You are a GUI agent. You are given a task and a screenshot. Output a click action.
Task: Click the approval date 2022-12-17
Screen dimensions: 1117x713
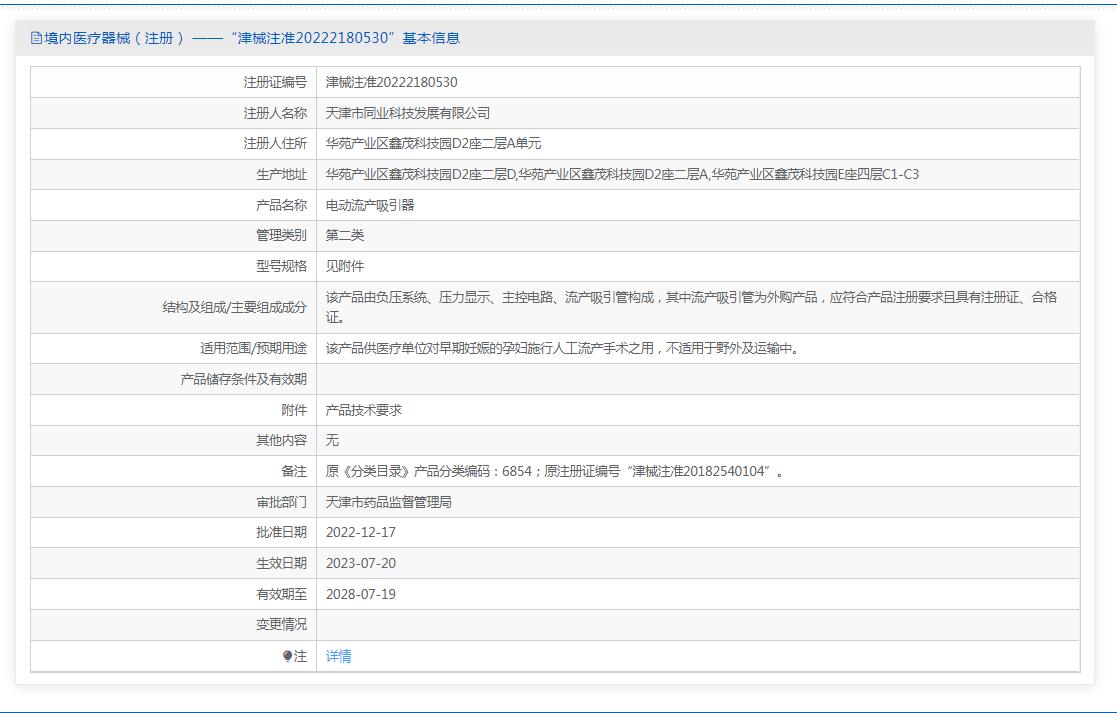click(x=360, y=532)
